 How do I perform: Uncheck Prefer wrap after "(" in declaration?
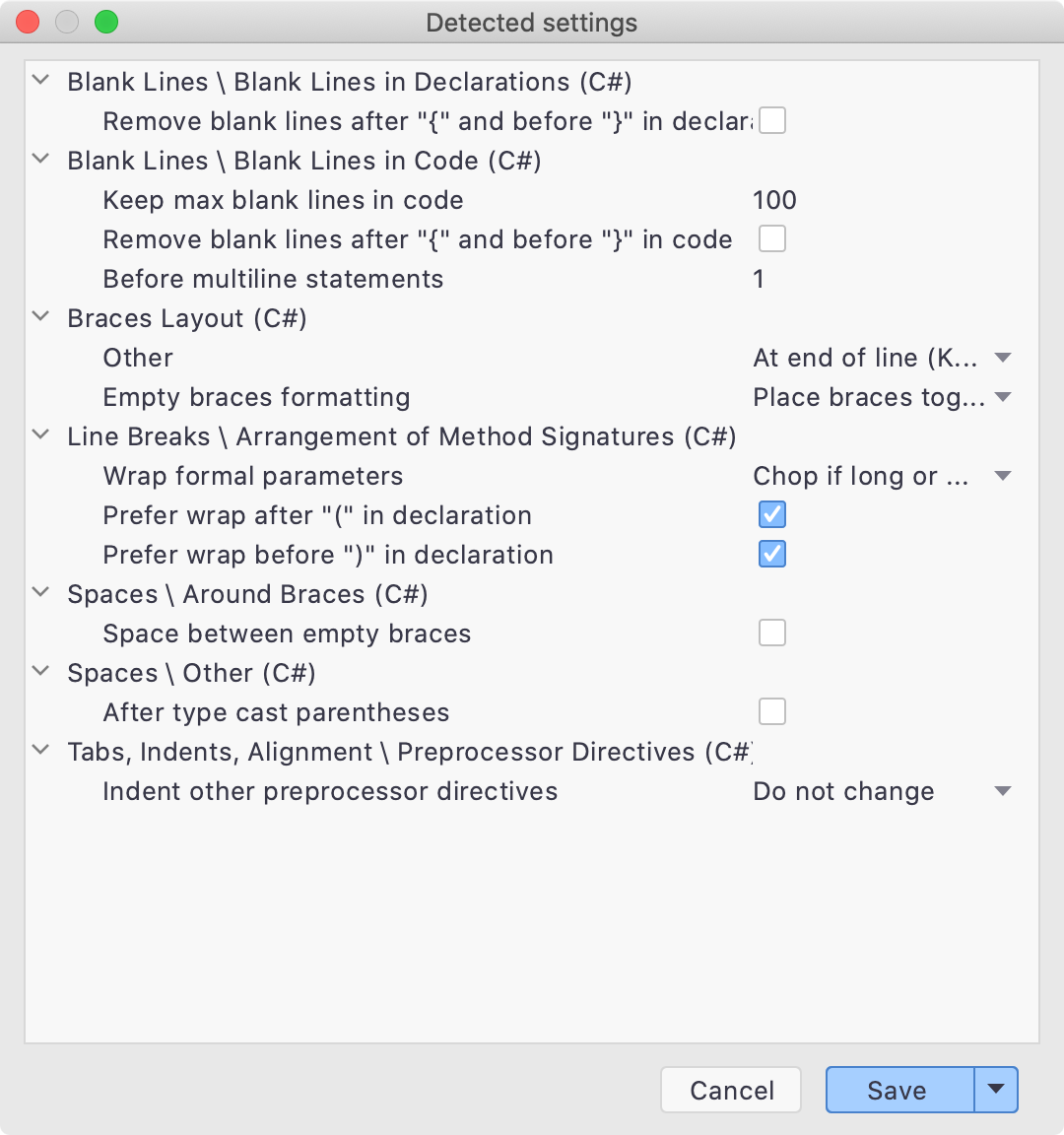click(x=771, y=514)
